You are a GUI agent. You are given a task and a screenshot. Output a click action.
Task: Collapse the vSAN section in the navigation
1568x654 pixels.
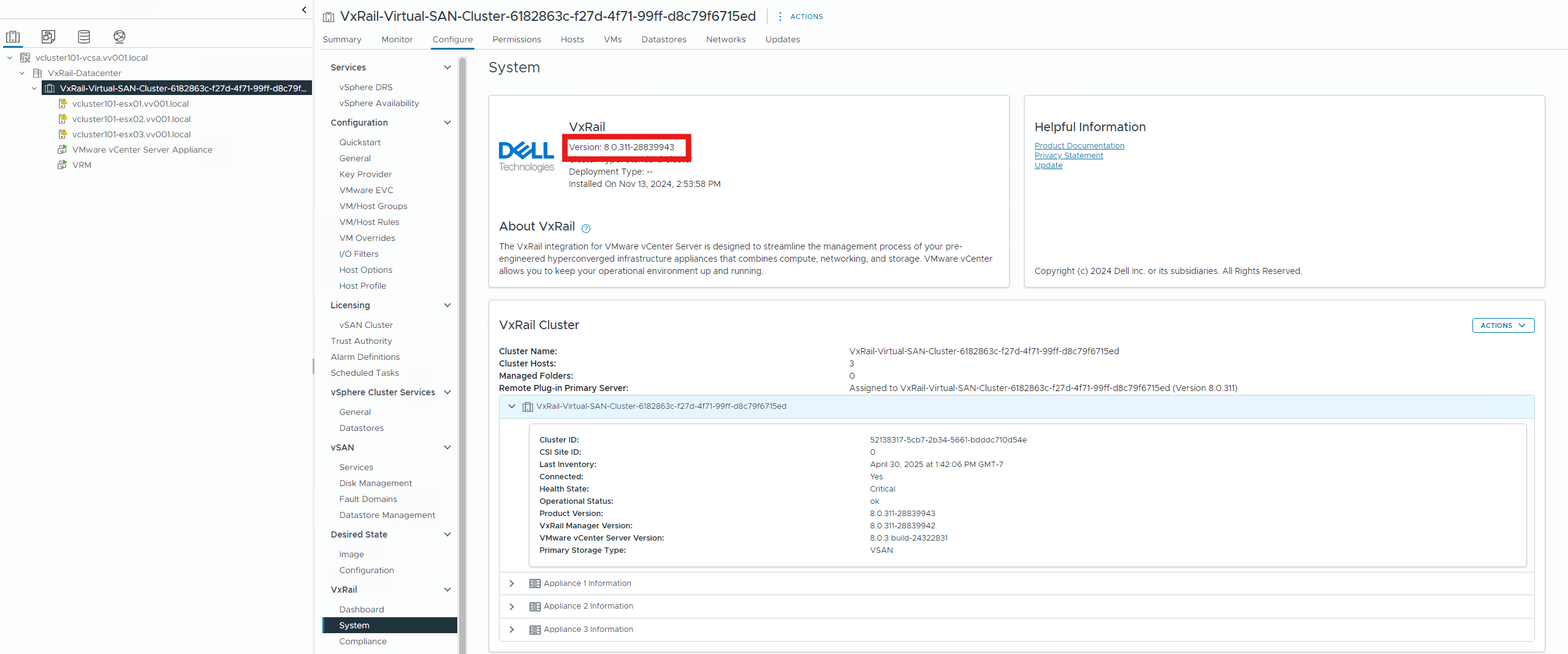[448, 447]
